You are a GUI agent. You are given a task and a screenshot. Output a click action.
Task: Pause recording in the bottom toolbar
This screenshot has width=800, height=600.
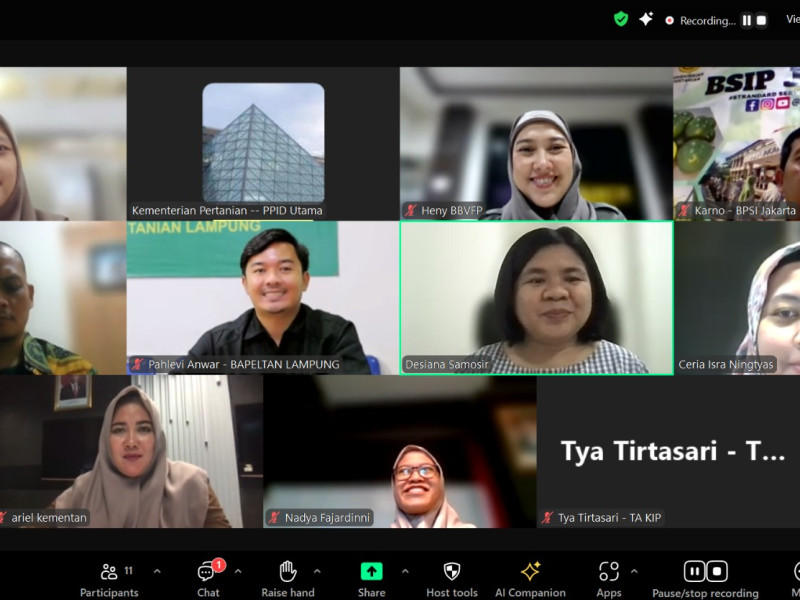(694, 571)
